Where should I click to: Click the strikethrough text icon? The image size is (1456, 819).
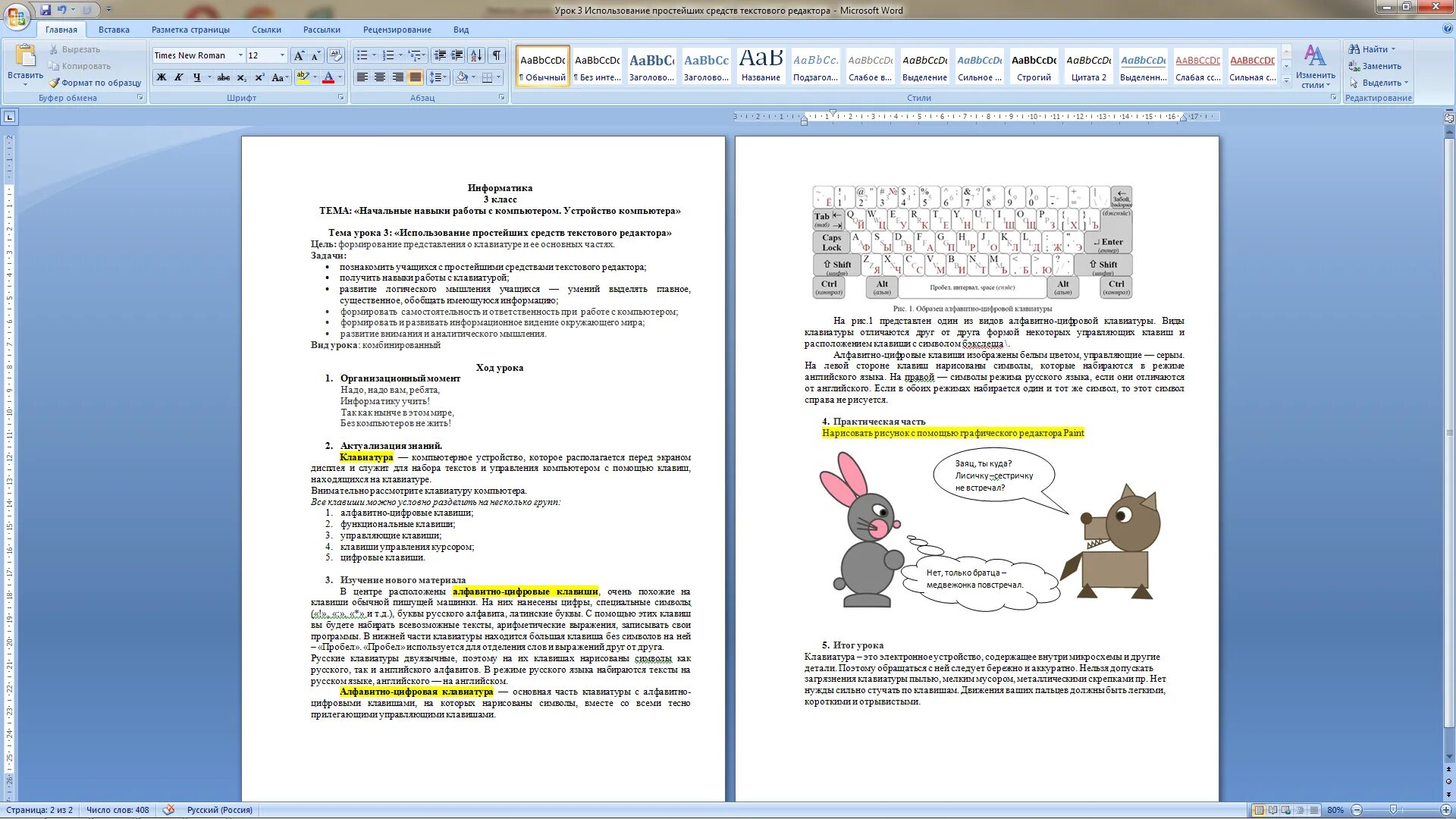pyautogui.click(x=223, y=77)
